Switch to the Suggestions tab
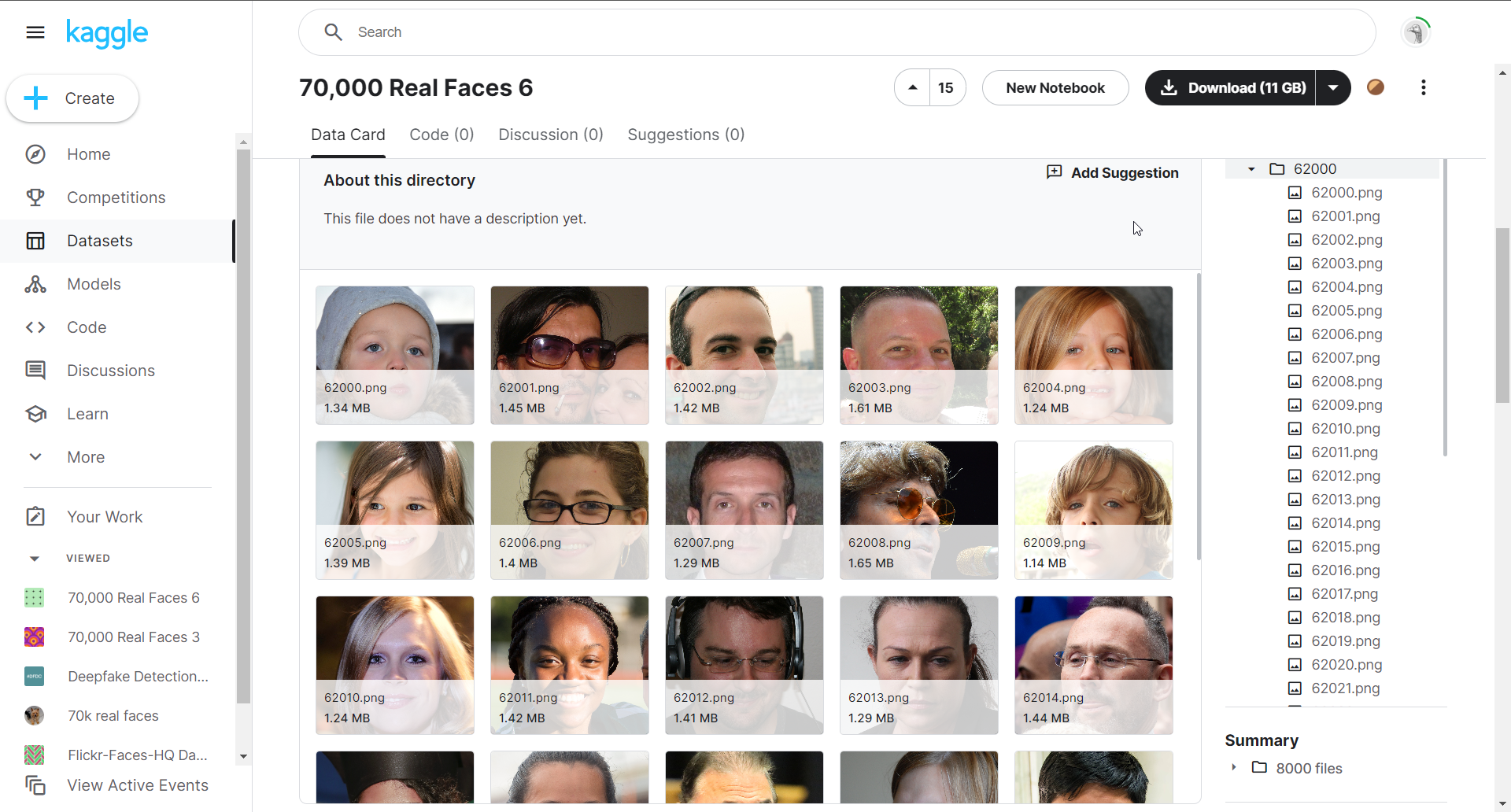This screenshot has height=812, width=1511. pos(685,135)
